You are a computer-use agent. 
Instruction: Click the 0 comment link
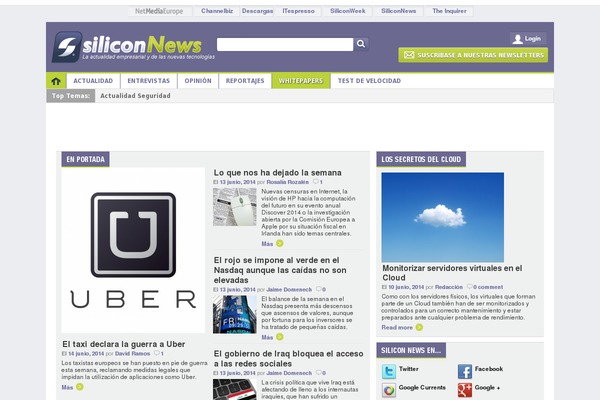[488, 287]
